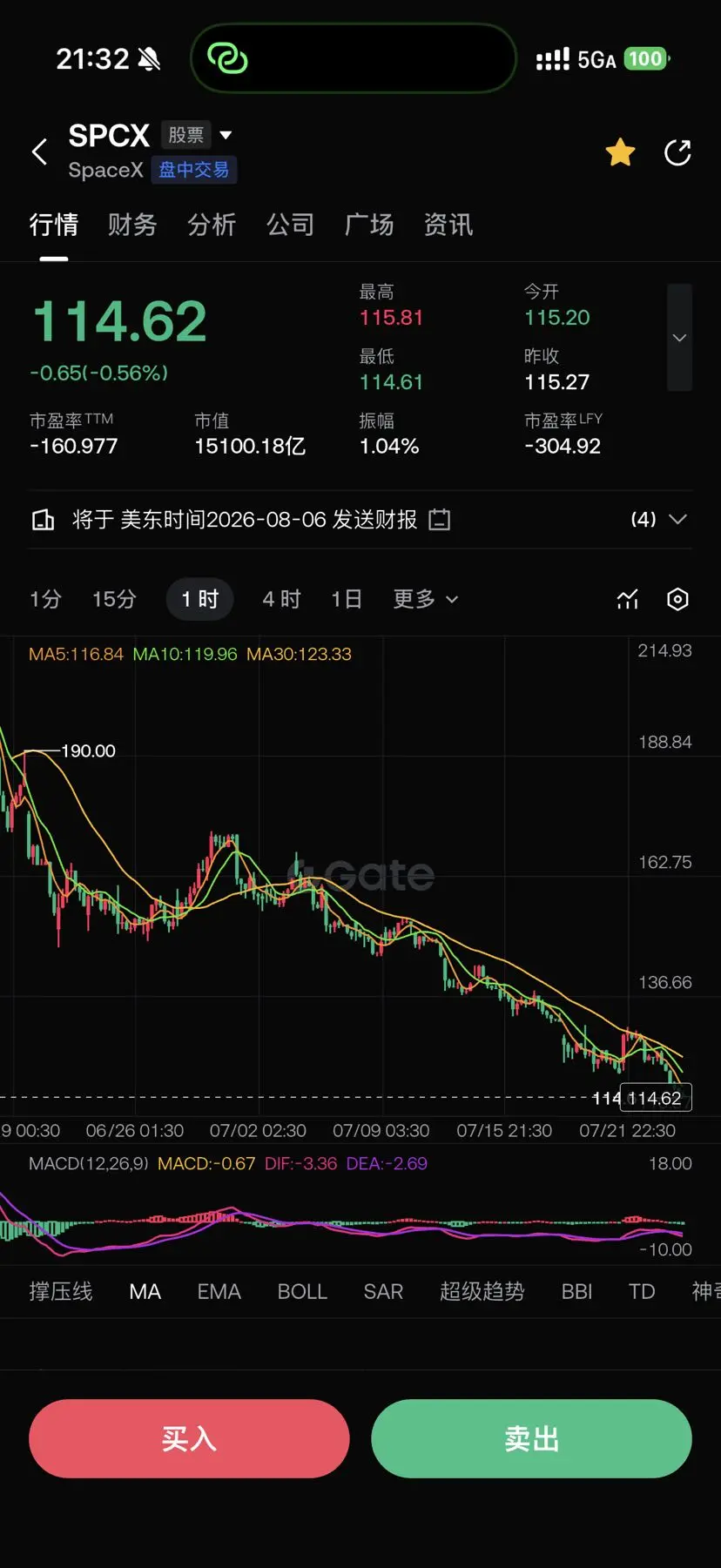Switch to 分析 tab
Viewport: 721px width, 1568px height.
(x=212, y=225)
